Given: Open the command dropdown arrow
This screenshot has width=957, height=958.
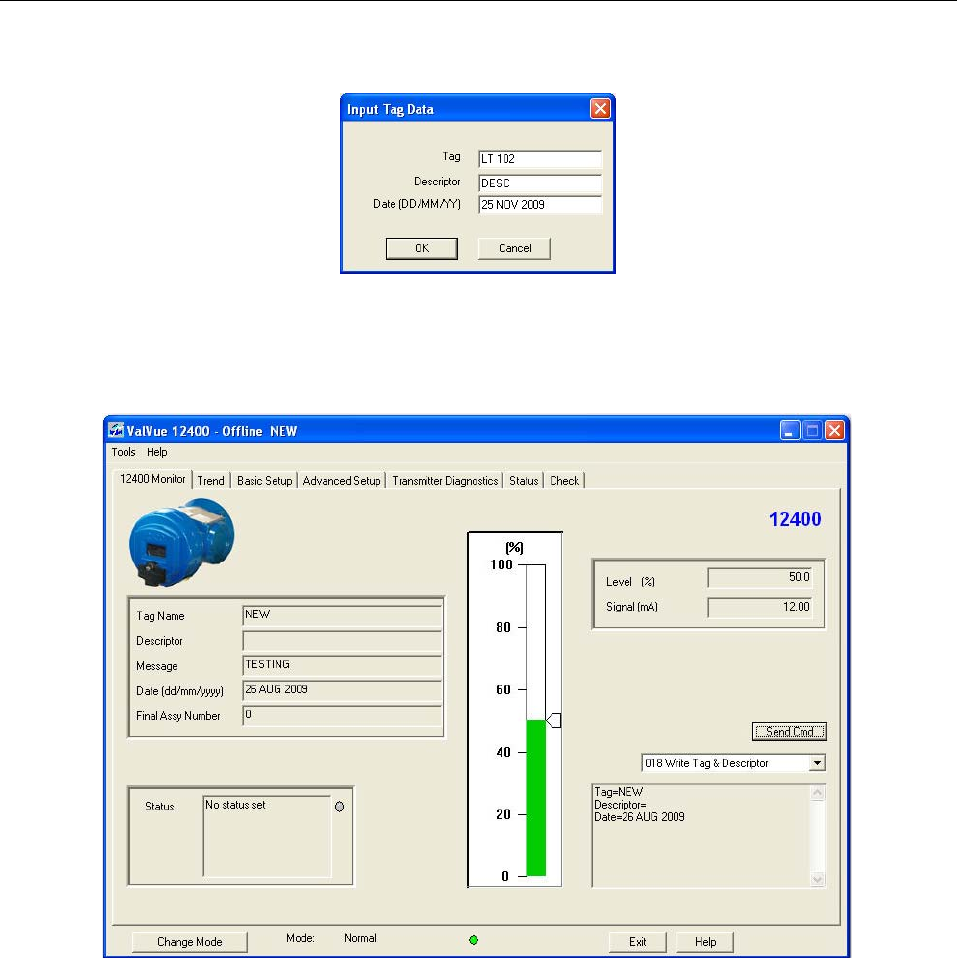Looking at the screenshot, I should coord(817,763).
